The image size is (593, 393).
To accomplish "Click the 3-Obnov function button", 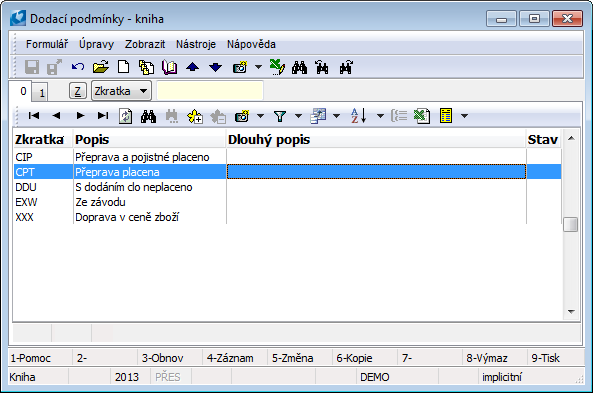I will pos(170,358).
